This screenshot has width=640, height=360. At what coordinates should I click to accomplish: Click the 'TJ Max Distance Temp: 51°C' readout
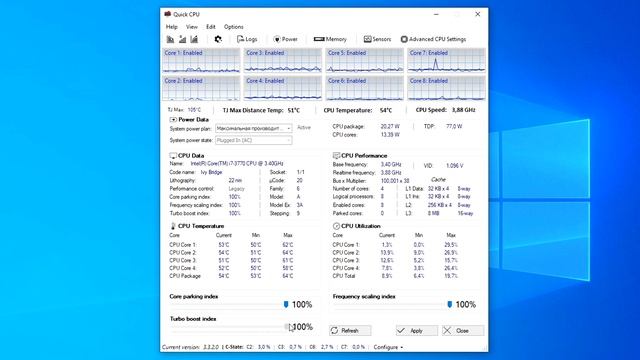pos(261,110)
